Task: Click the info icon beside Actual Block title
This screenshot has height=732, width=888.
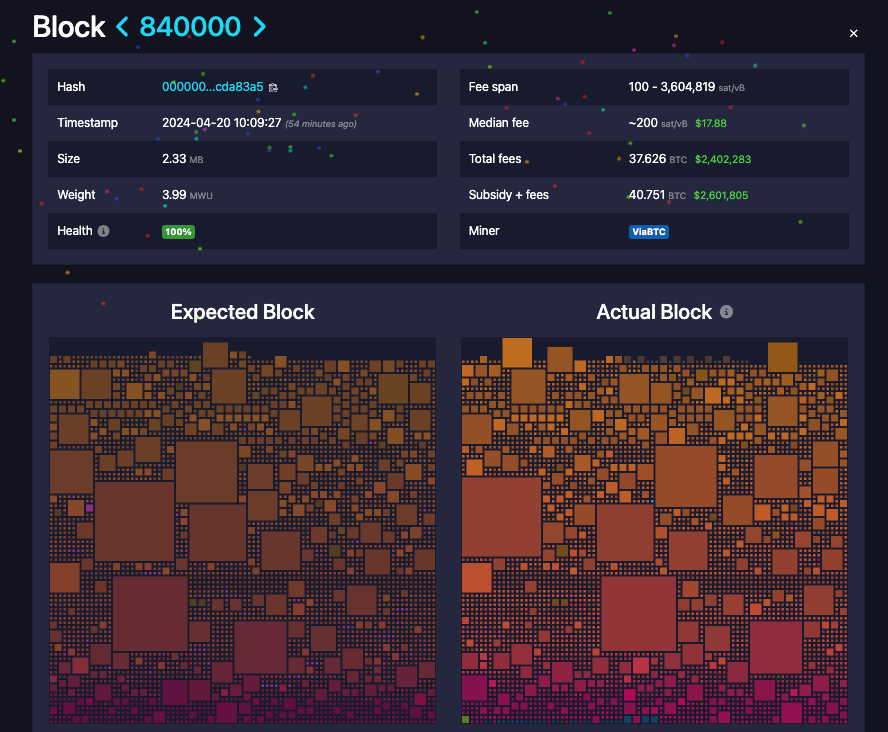Action: tap(727, 312)
